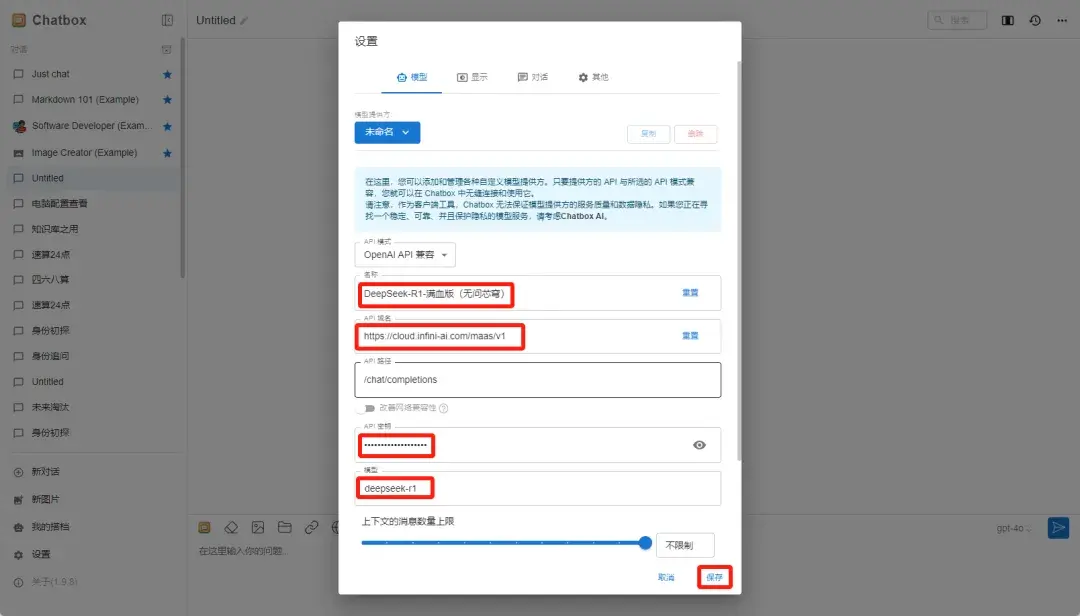Image resolution: width=1080 pixels, height=616 pixels.
Task: Click the search box in the top bar
Action: pyautogui.click(x=957, y=20)
